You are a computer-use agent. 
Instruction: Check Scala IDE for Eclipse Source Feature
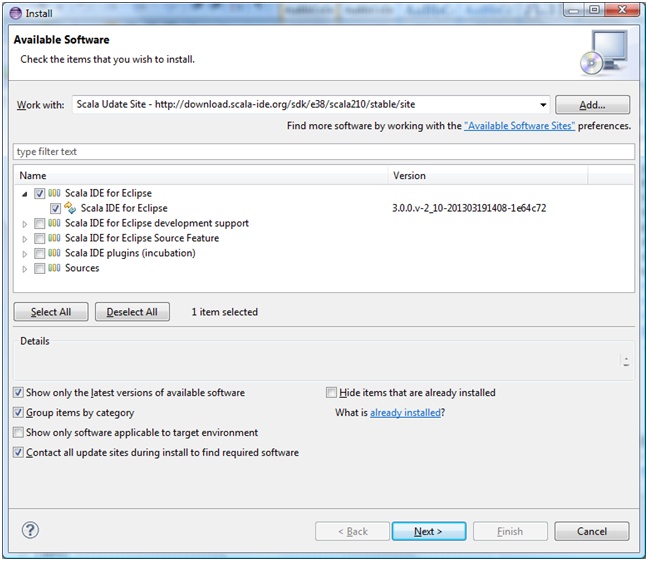coord(40,239)
